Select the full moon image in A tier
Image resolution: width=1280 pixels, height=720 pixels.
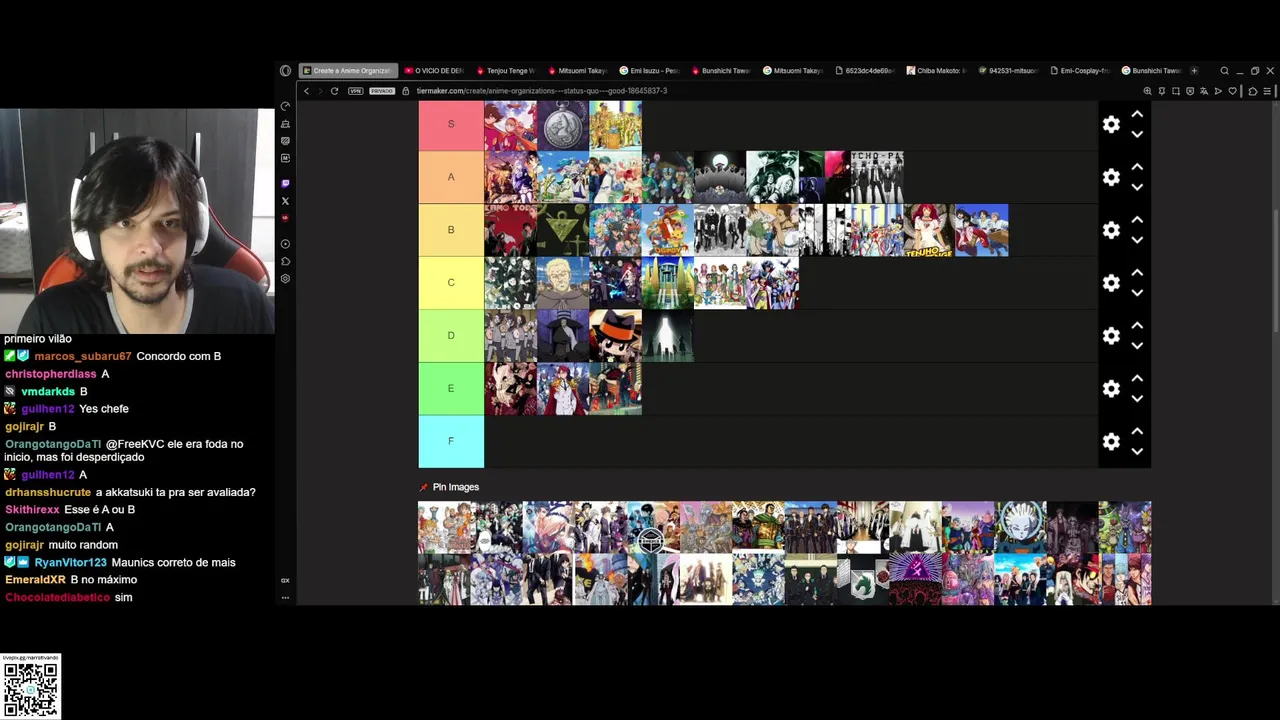pos(720,177)
